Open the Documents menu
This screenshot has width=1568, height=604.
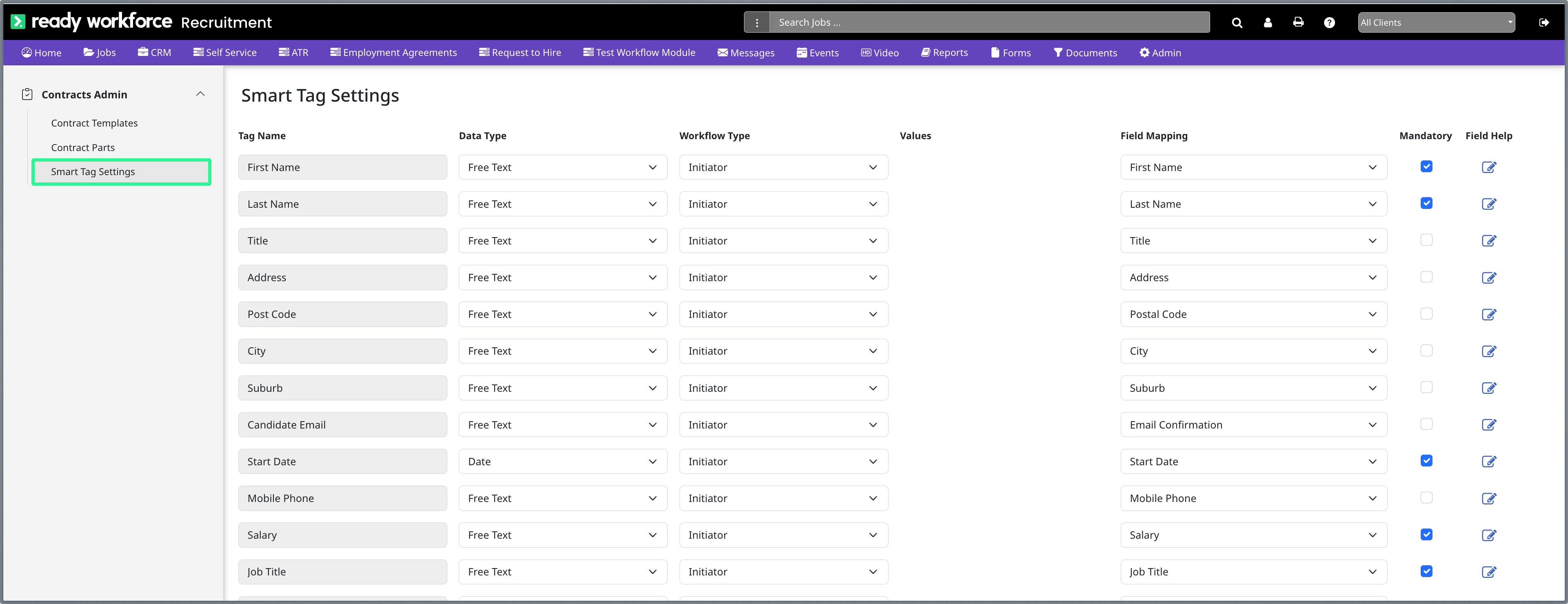(x=1085, y=53)
